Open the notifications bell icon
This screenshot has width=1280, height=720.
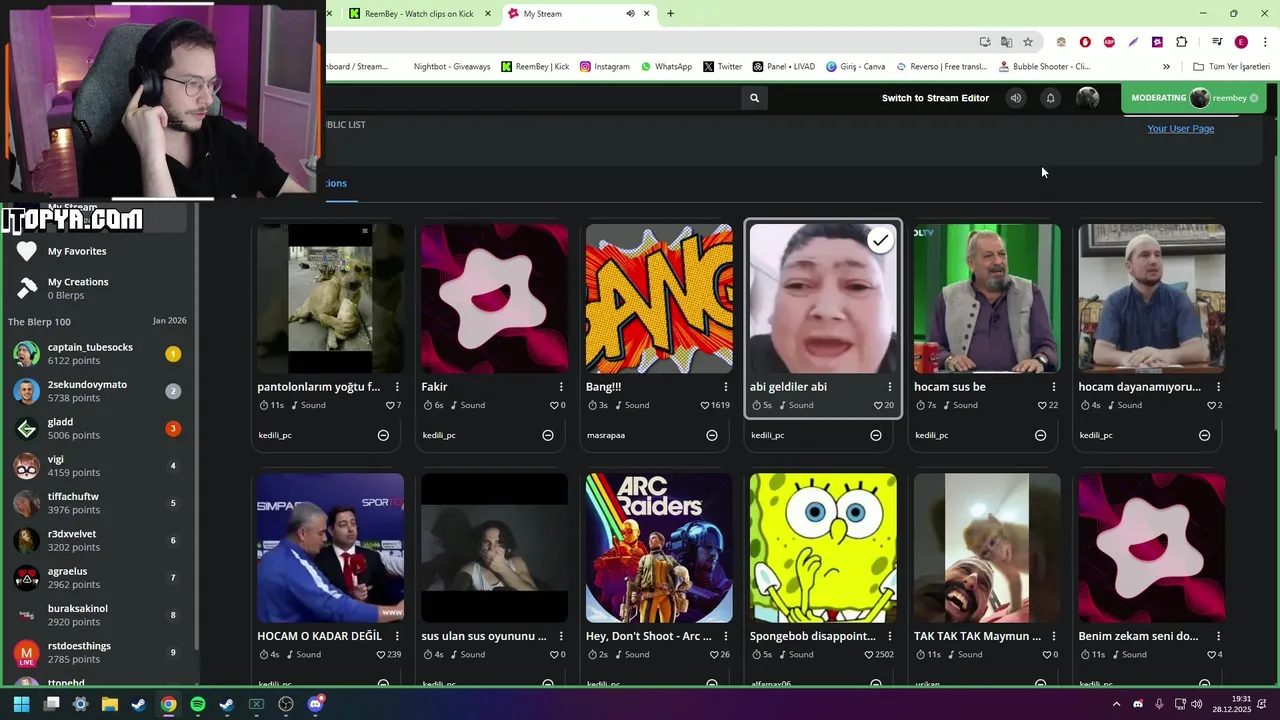(1050, 98)
